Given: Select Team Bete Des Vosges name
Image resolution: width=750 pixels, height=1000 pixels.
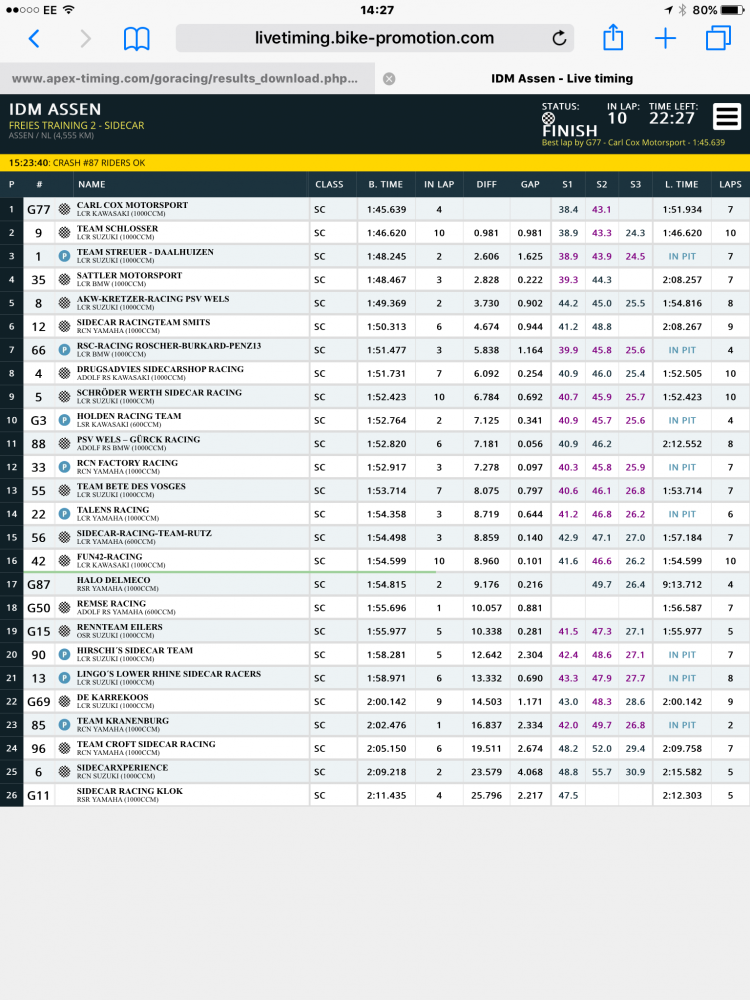Looking at the screenshot, I should click(x=131, y=487).
